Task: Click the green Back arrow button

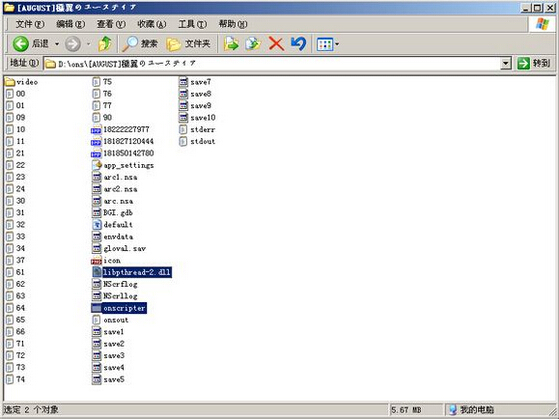Action: pos(21,44)
